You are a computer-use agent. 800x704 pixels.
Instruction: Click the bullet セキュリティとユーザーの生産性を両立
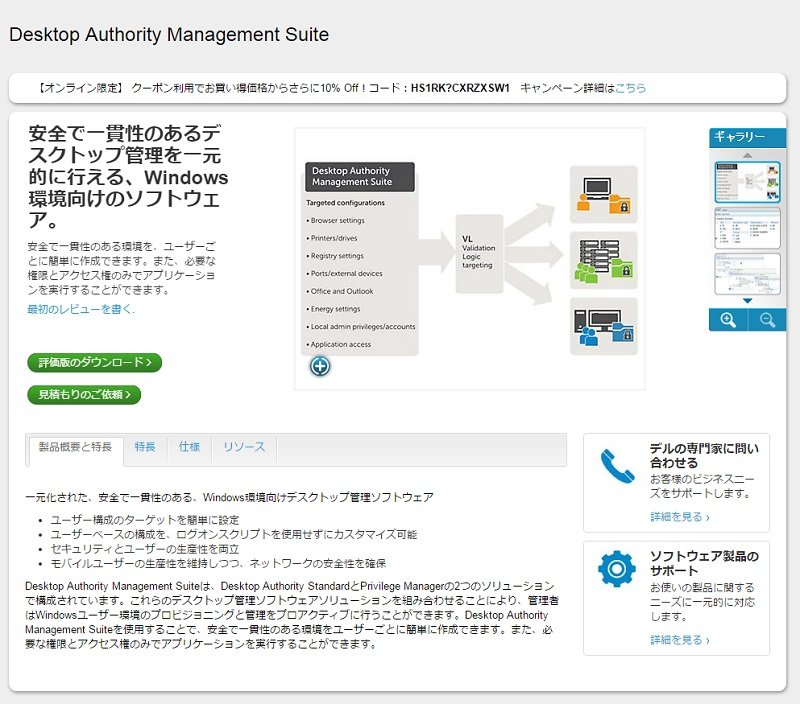pos(144,549)
